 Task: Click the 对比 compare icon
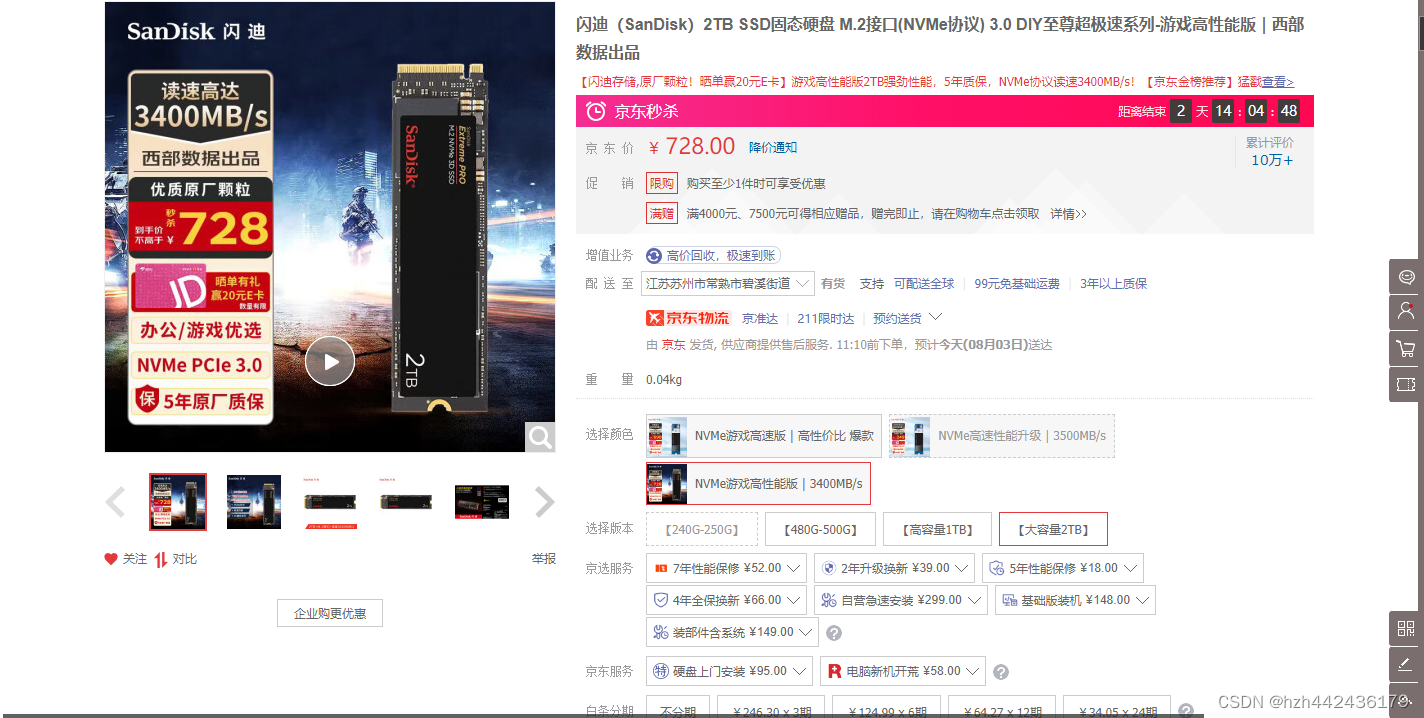click(x=160, y=559)
